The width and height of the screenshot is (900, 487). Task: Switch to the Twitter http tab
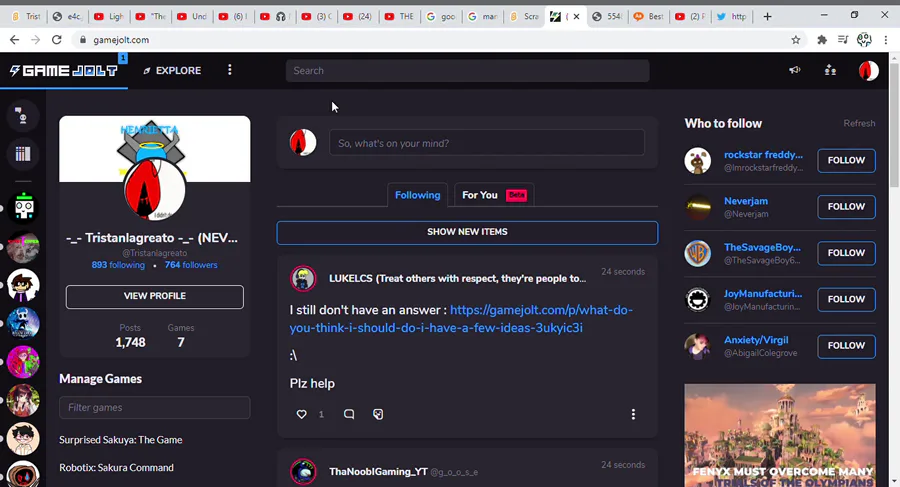(732, 17)
